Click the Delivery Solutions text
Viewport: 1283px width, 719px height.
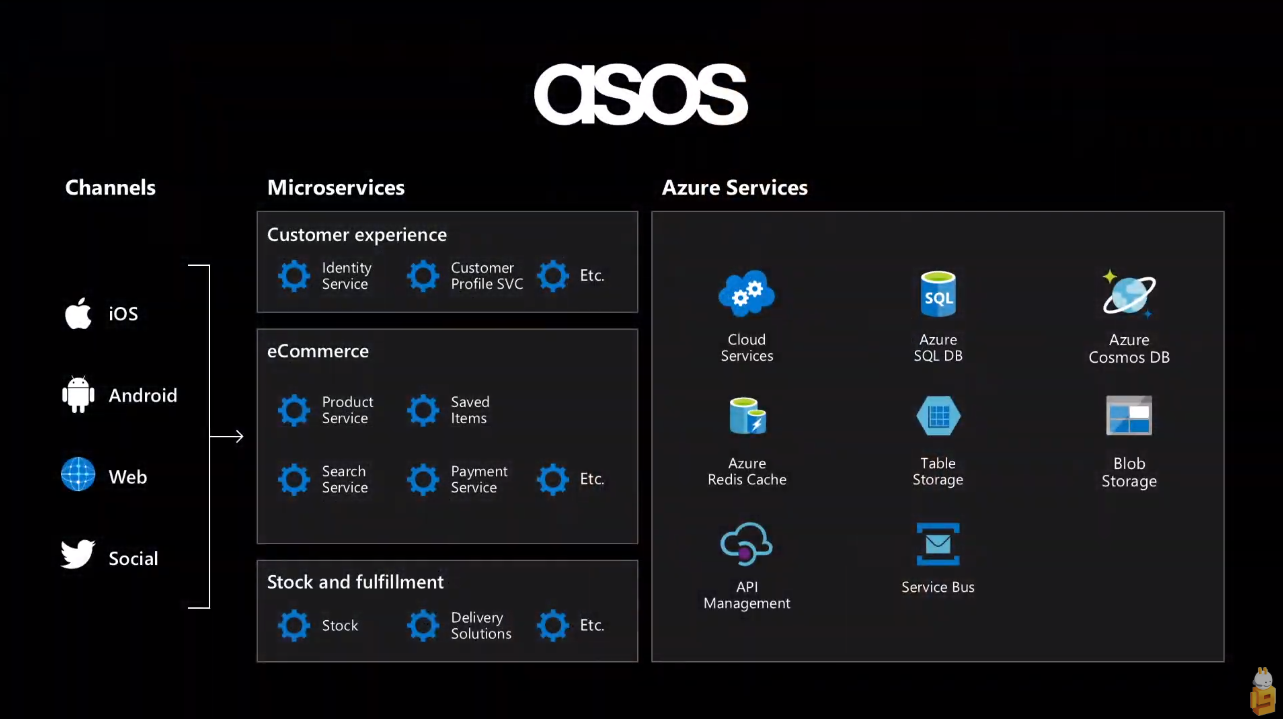pos(481,626)
